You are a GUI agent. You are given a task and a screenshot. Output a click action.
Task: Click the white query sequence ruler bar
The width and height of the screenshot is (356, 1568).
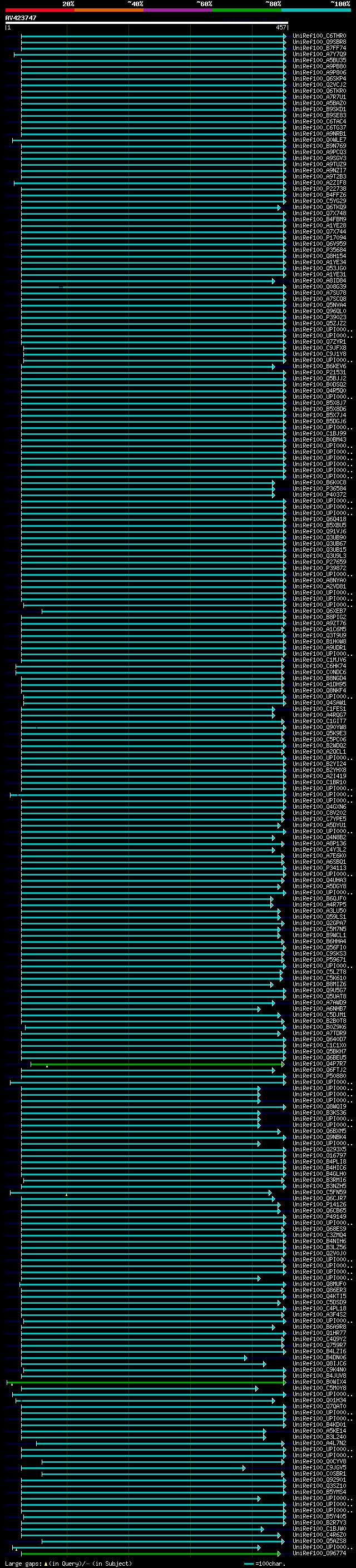coord(146,23)
